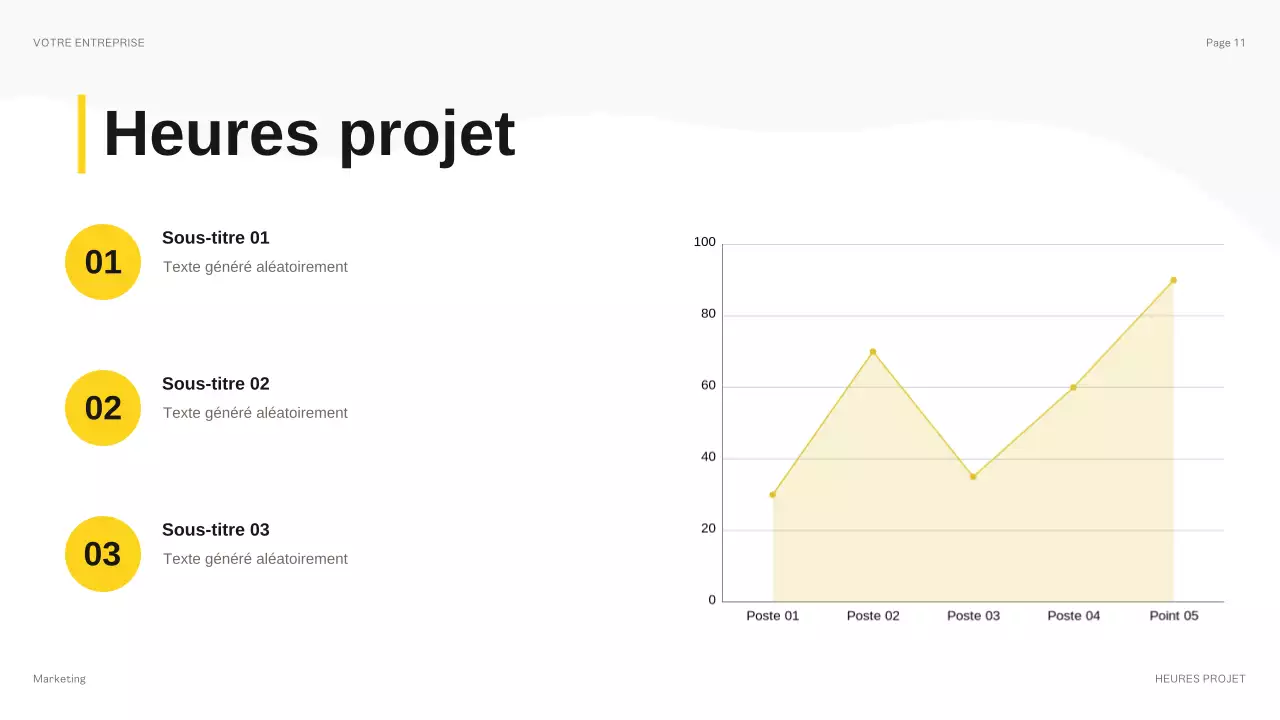
Task: Click the Sous-titre 01 heading
Action: point(216,238)
